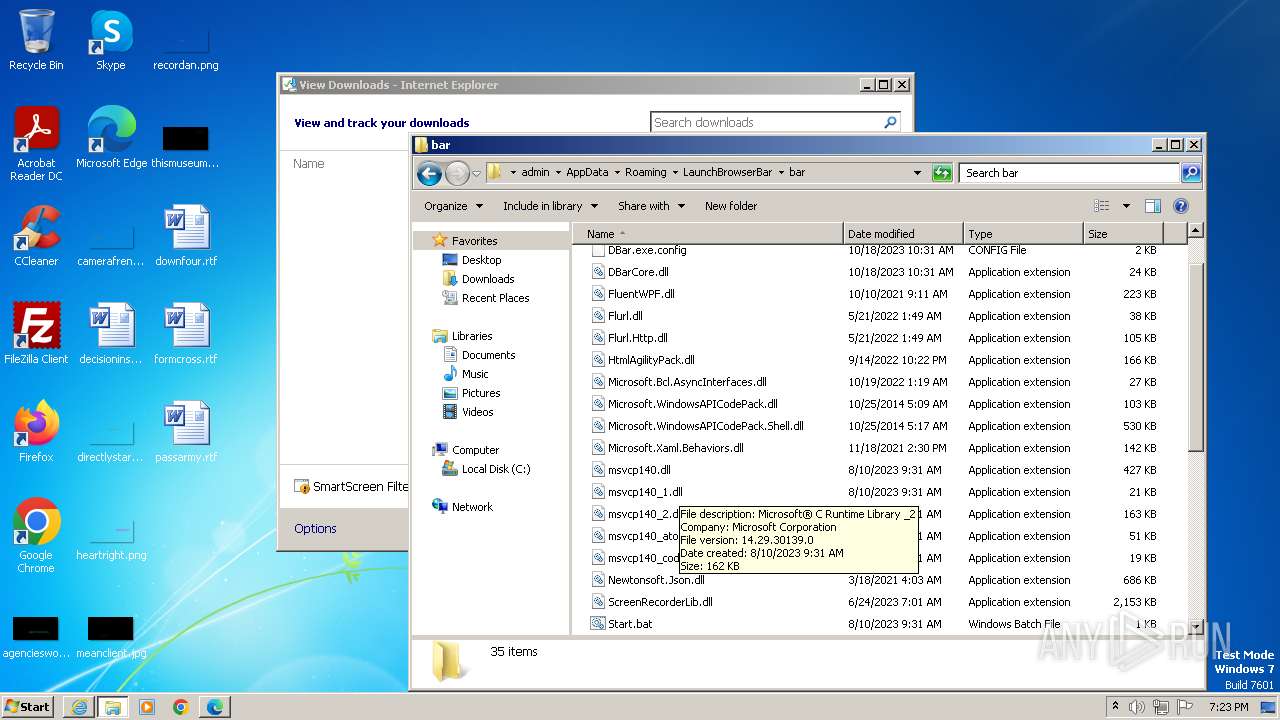The image size is (1280, 720).
Task: Click the Change your view icon
Action: pyautogui.click(x=1102, y=206)
